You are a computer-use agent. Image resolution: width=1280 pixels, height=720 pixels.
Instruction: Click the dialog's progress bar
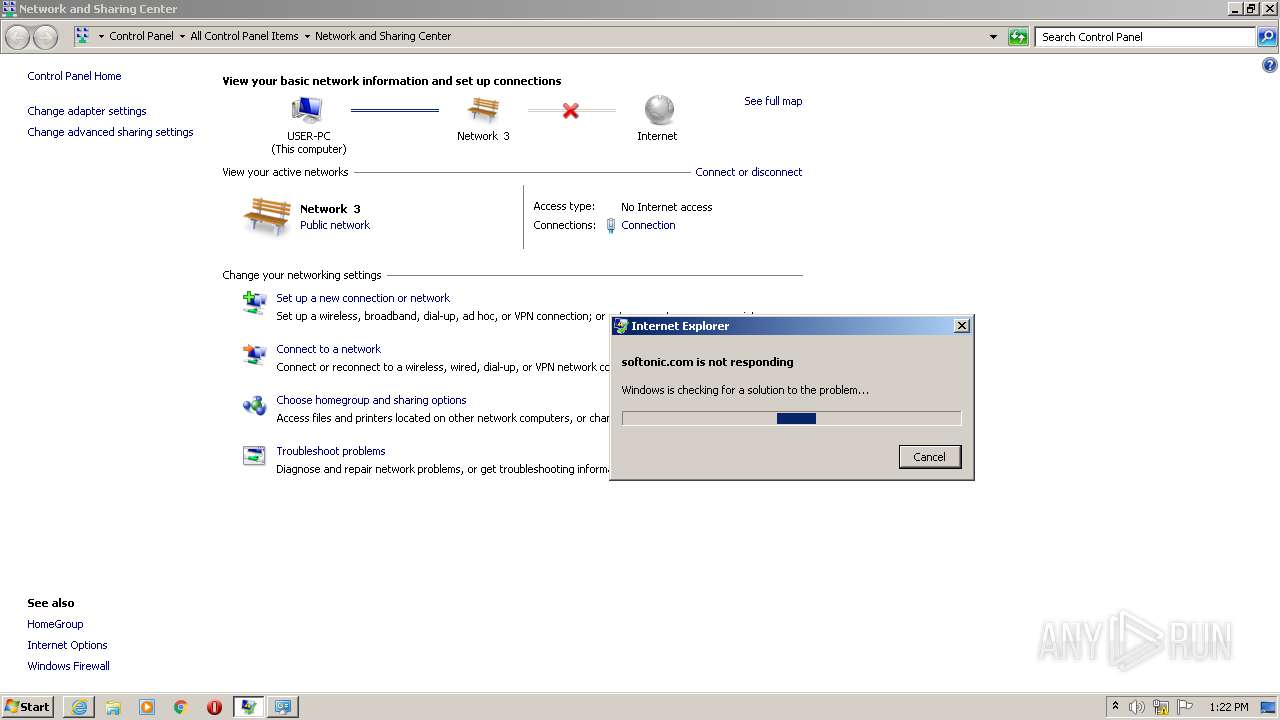[791, 418]
